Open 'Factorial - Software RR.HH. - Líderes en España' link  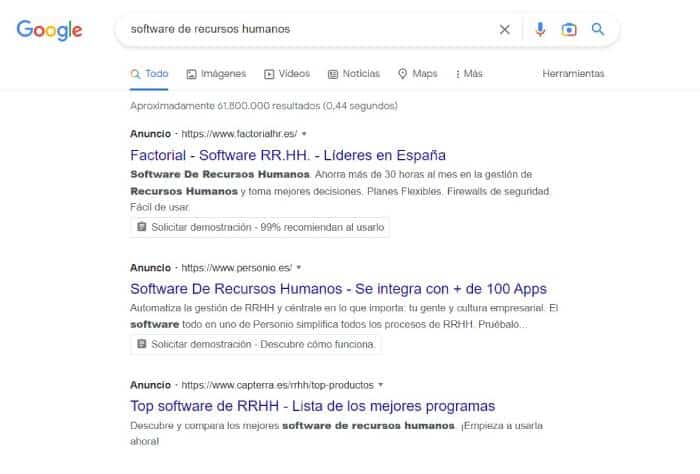click(x=288, y=155)
